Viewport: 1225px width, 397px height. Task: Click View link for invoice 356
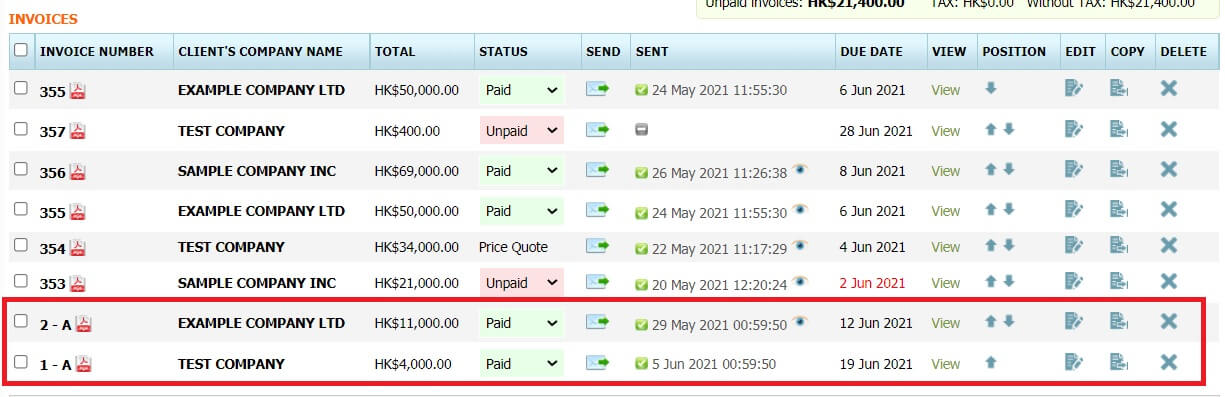tap(945, 171)
